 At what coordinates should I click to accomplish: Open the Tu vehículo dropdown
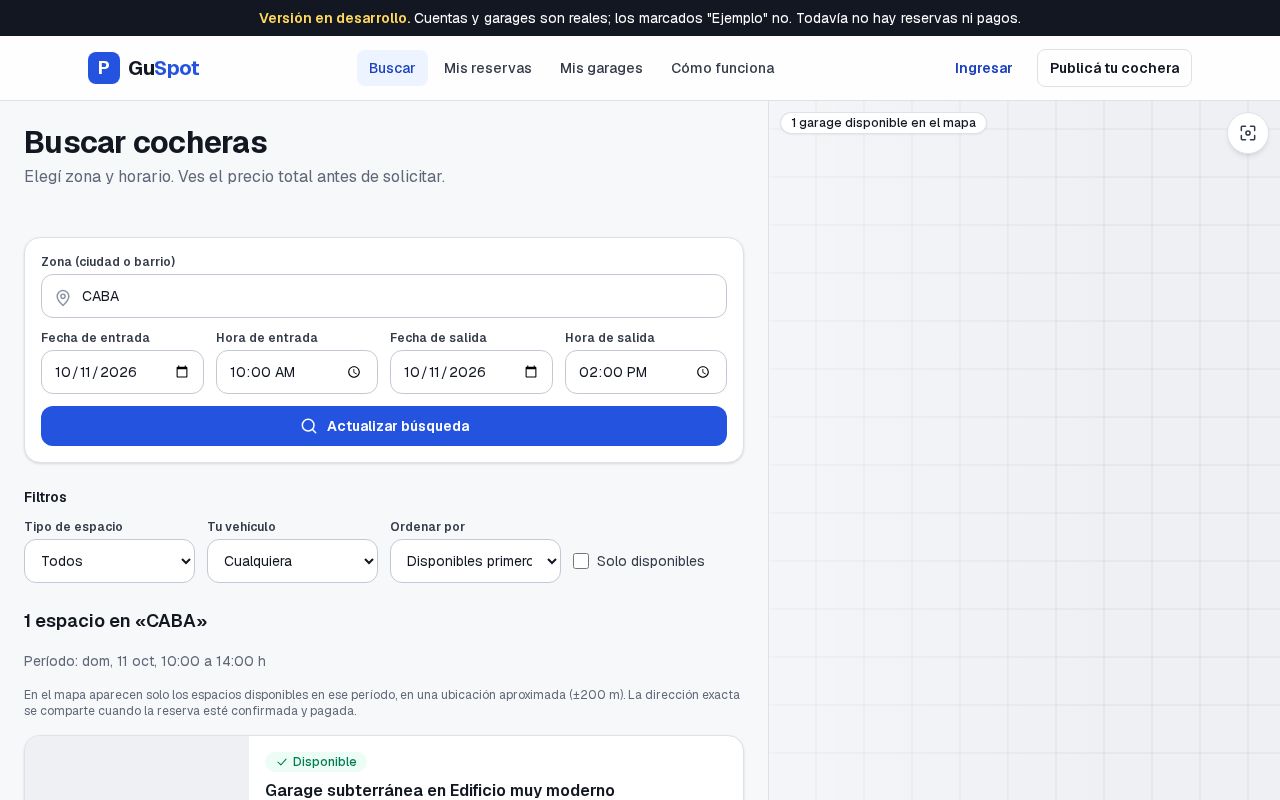[292, 561]
